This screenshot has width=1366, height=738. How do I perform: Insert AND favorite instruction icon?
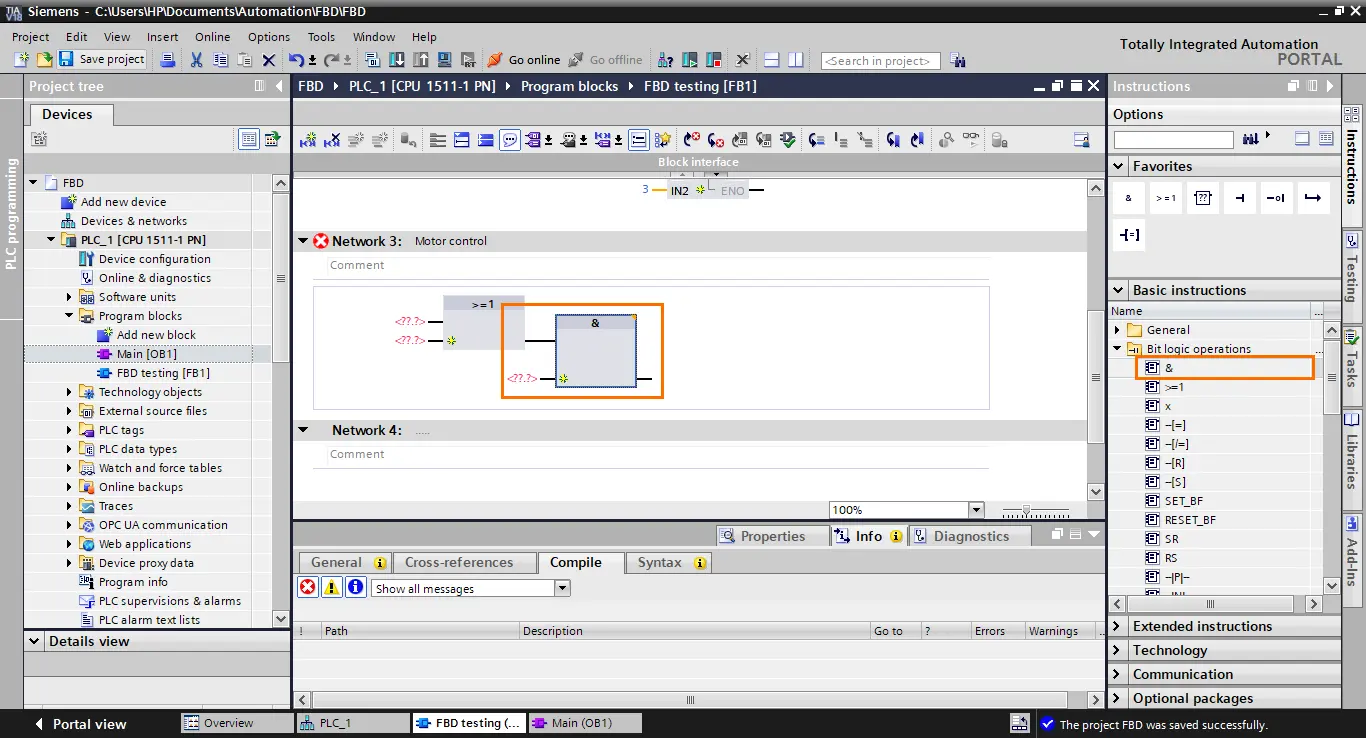pyautogui.click(x=1128, y=198)
